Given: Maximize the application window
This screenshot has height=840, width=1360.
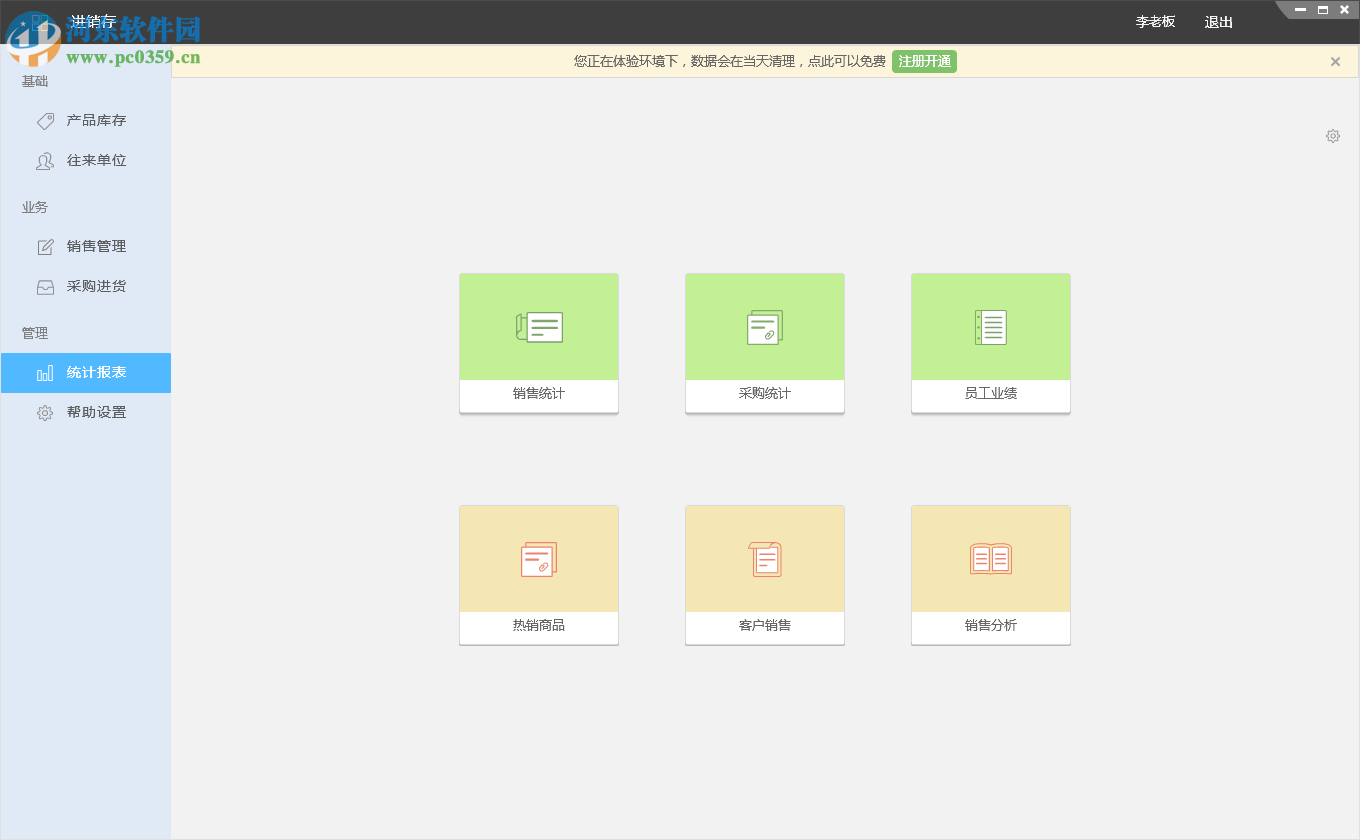Looking at the screenshot, I should [x=1323, y=10].
